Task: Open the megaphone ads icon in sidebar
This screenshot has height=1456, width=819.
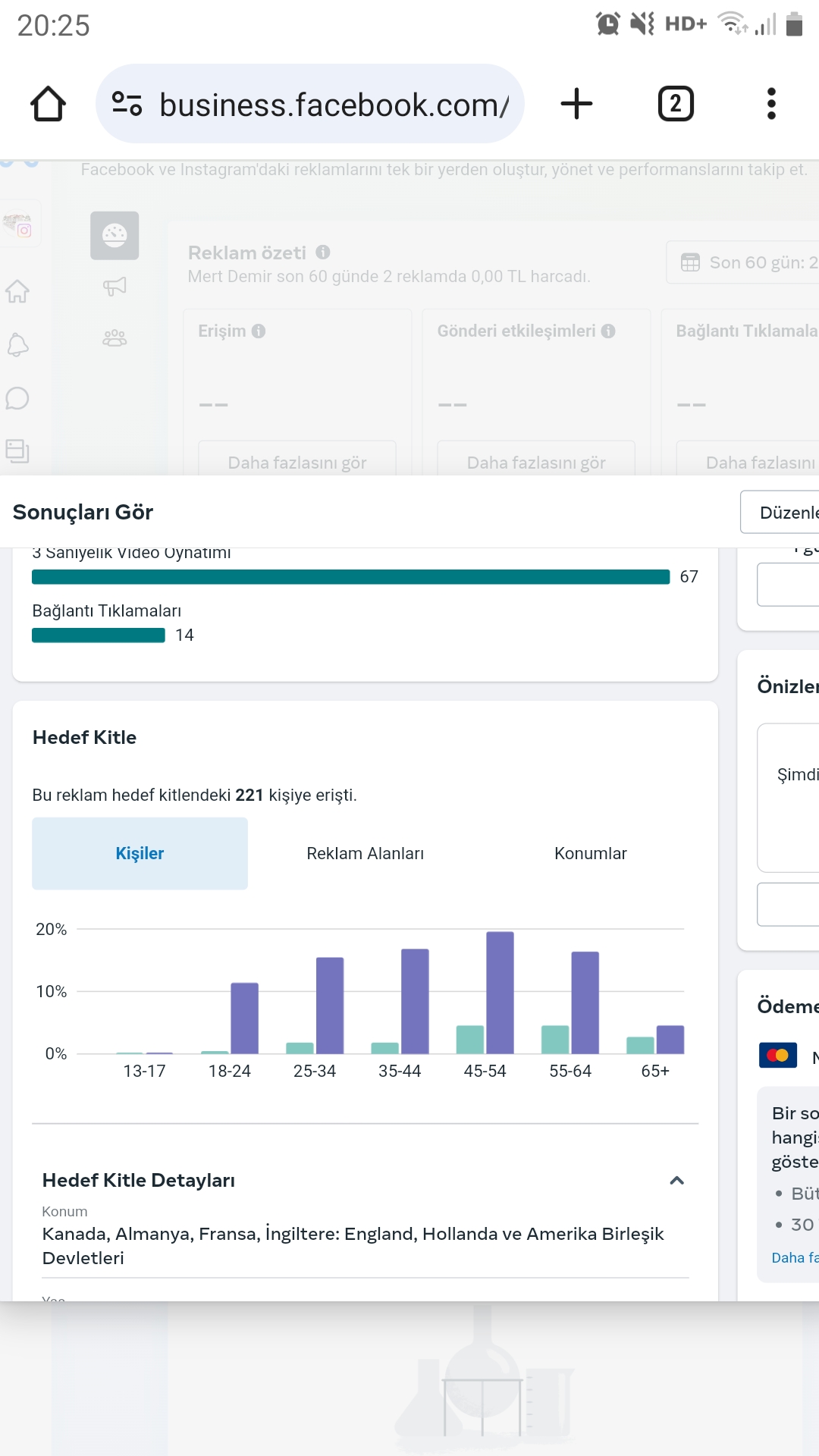Action: [115, 287]
